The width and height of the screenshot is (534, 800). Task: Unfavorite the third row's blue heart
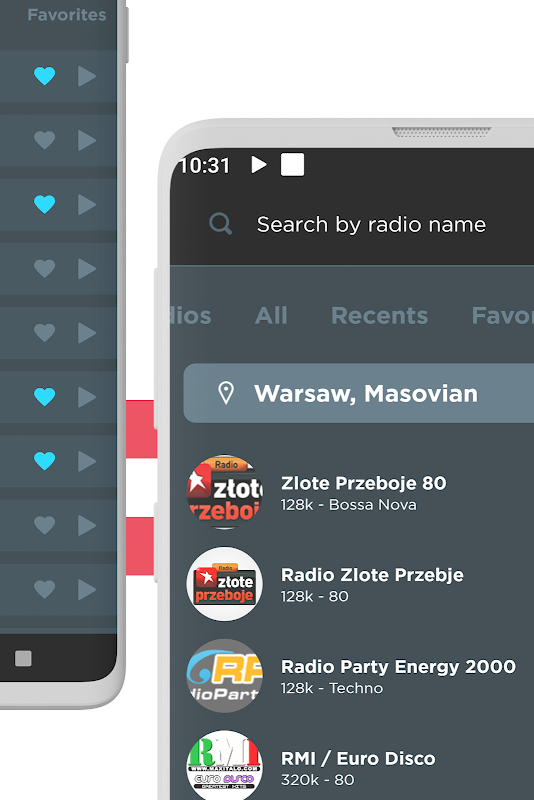44,204
